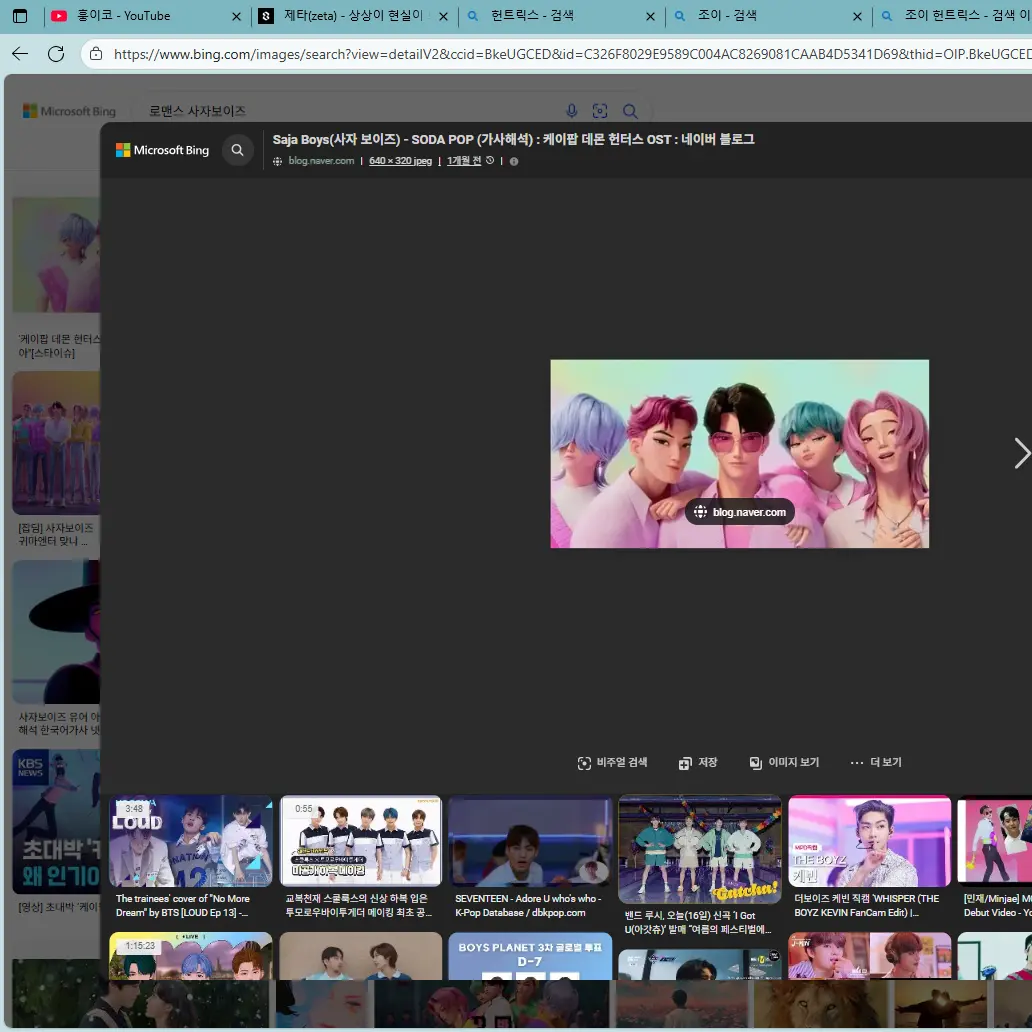Open the 민재/Minjae Debut Video thumbnail

pyautogui.click(x=994, y=839)
